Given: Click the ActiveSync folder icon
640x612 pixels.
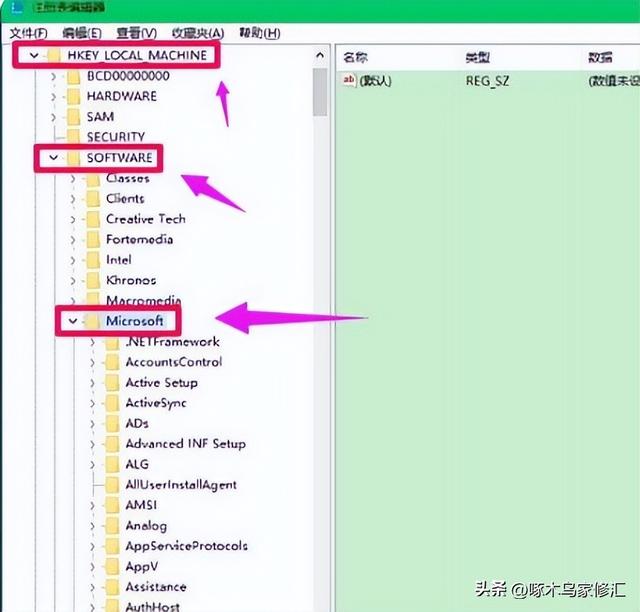Looking at the screenshot, I should [112, 403].
